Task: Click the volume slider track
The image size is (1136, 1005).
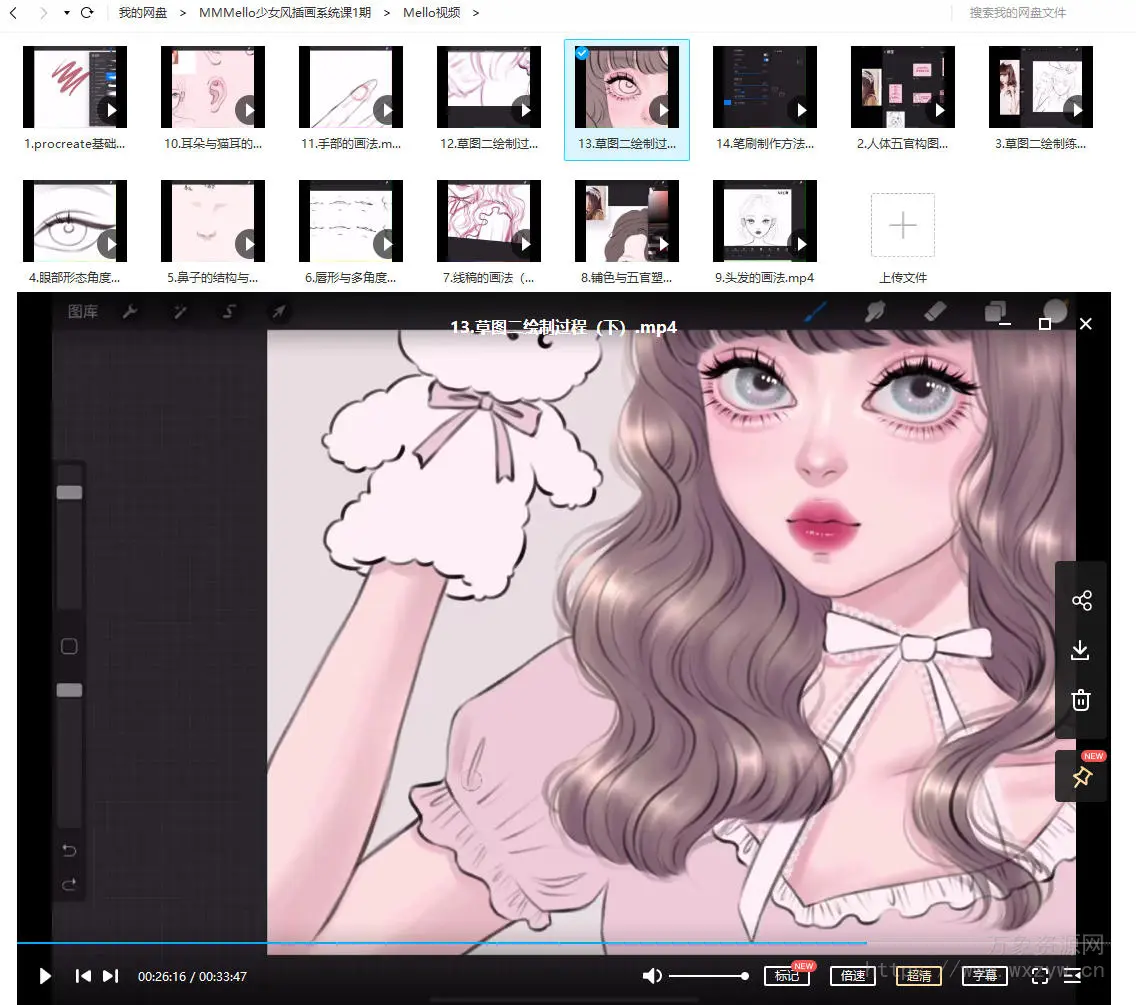Action: pos(707,976)
